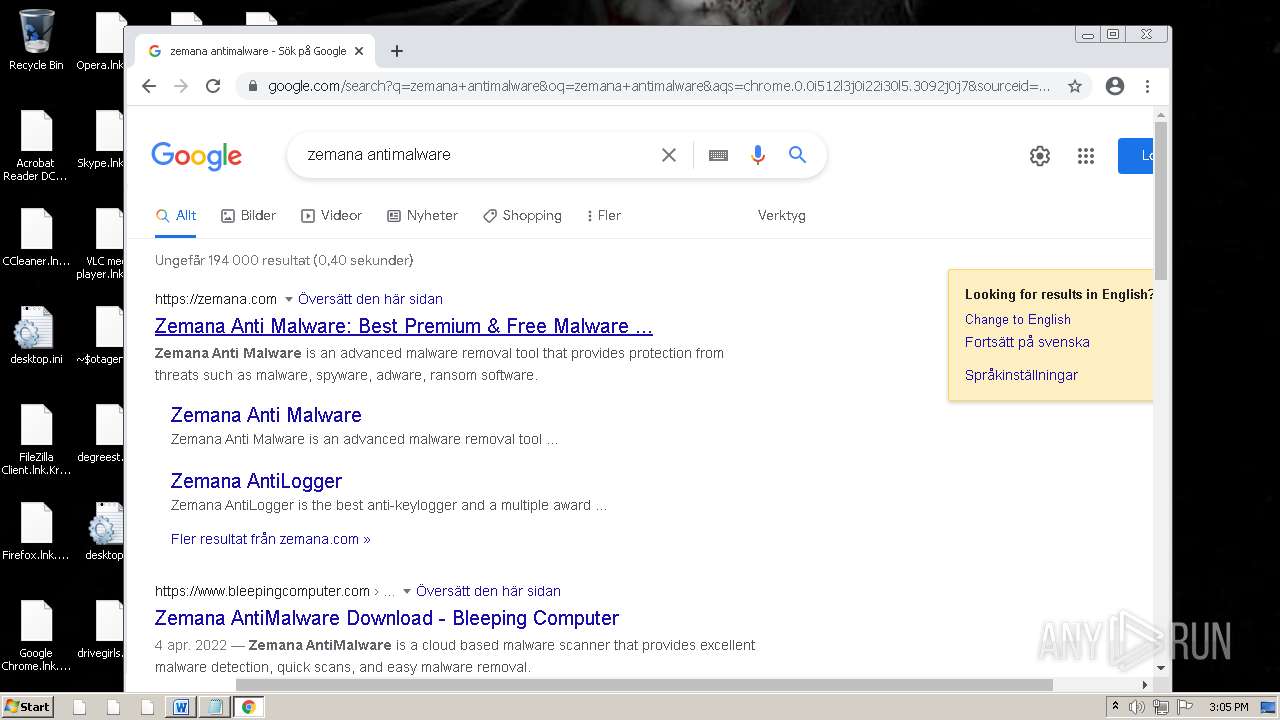Click Fler resultat från zemana.com
This screenshot has width=1280, height=720.
click(271, 539)
